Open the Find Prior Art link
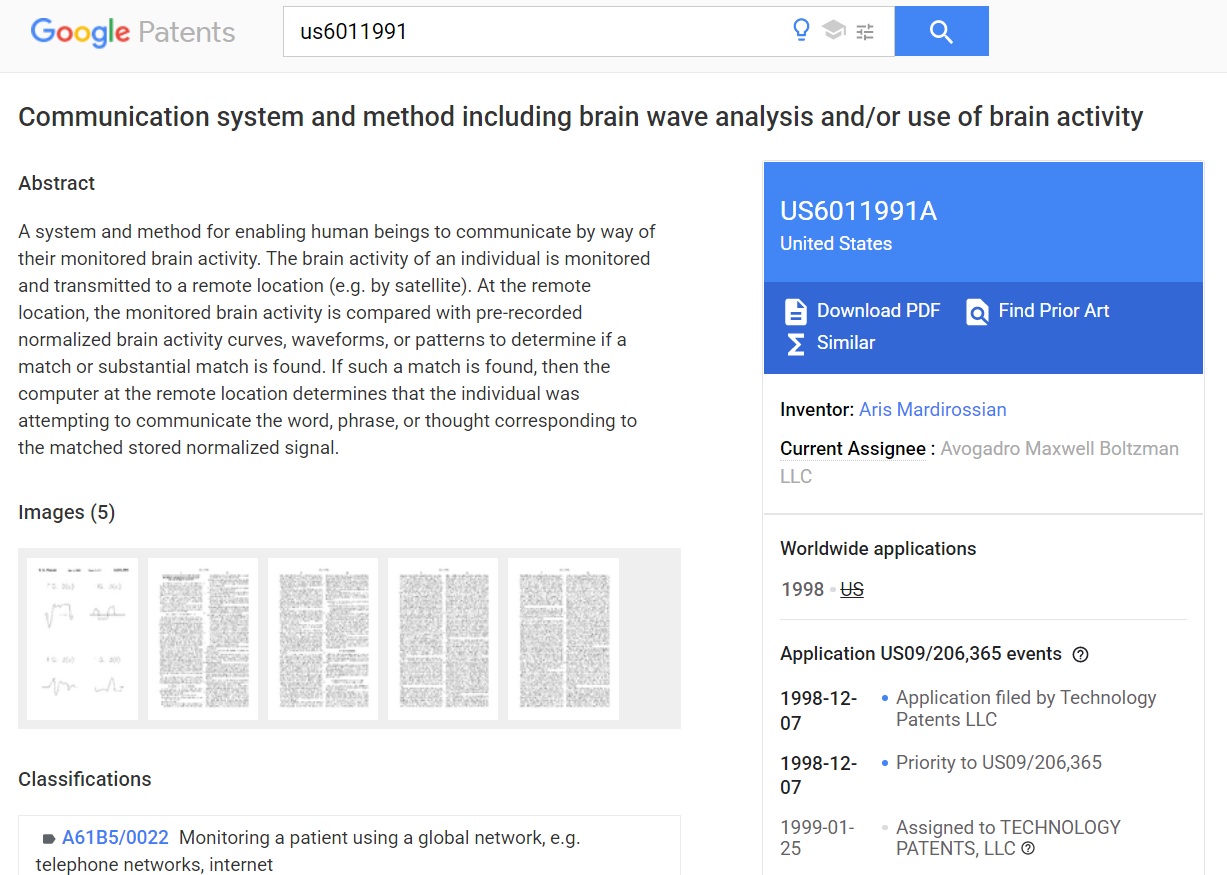The image size is (1227, 875). click(x=1054, y=311)
